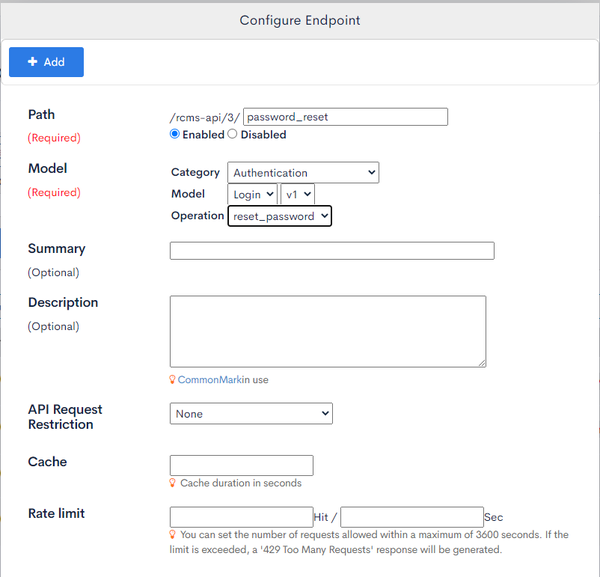Select the Disabled radio button
600x577 pixels.
(232, 134)
